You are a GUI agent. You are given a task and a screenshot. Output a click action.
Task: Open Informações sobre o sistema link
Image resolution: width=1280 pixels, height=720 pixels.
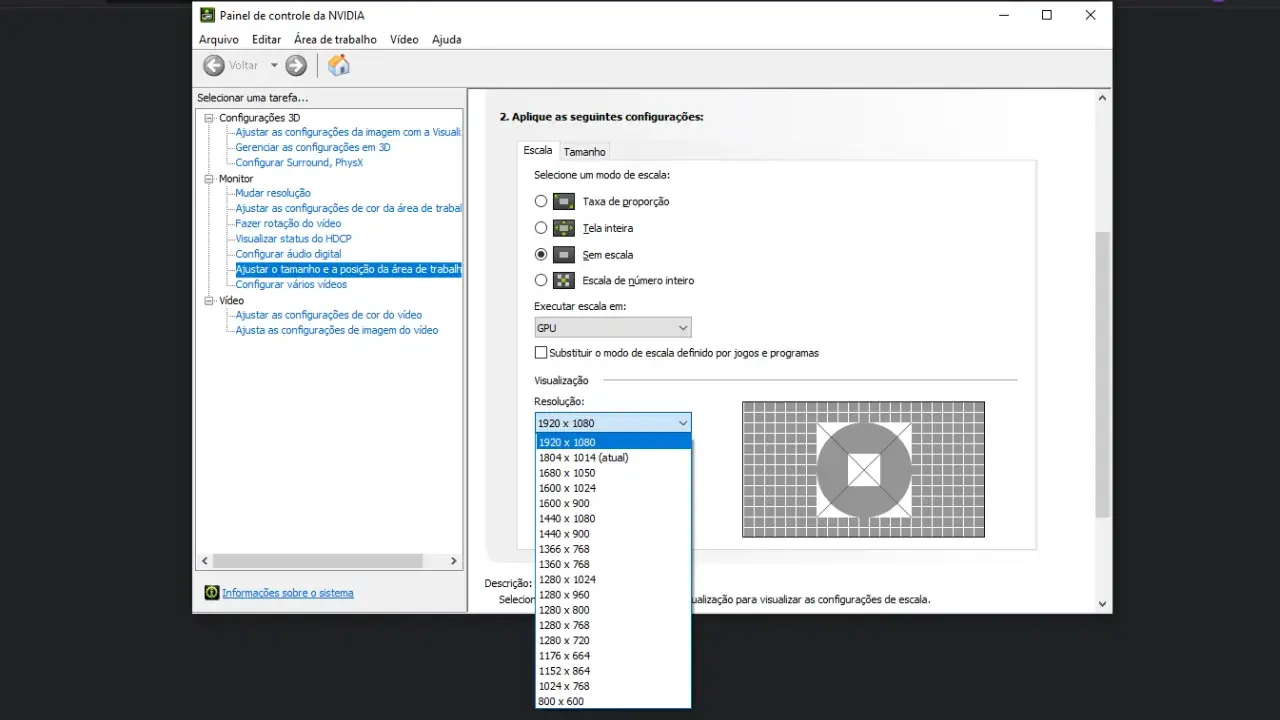288,593
